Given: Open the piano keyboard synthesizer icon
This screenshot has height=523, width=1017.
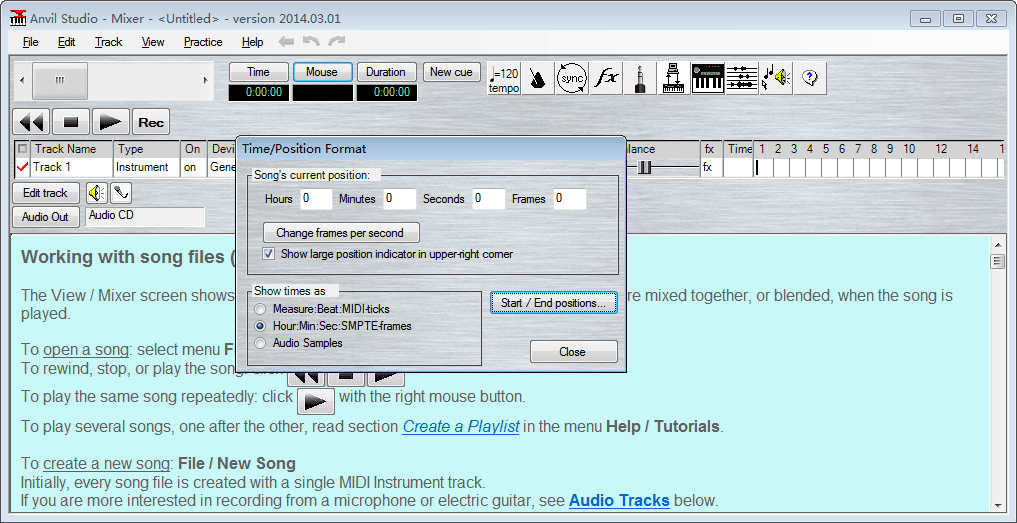Looking at the screenshot, I should click(x=707, y=78).
